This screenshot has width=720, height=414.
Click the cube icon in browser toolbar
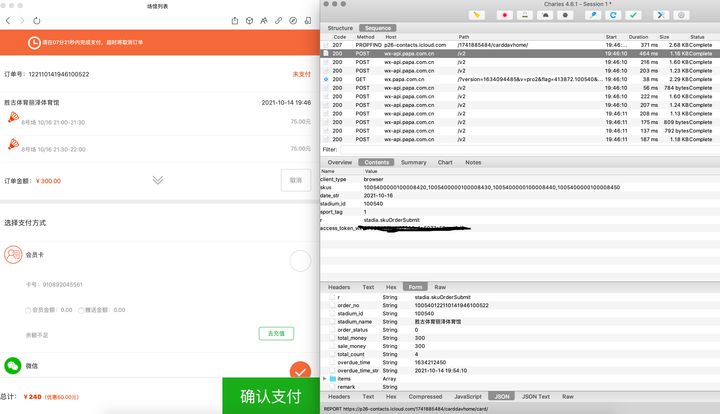coord(249,21)
